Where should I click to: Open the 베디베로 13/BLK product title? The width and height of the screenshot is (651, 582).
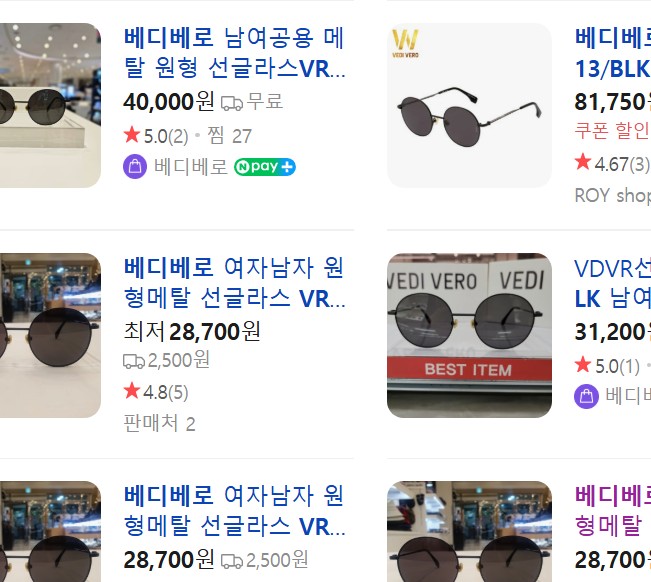(612, 54)
